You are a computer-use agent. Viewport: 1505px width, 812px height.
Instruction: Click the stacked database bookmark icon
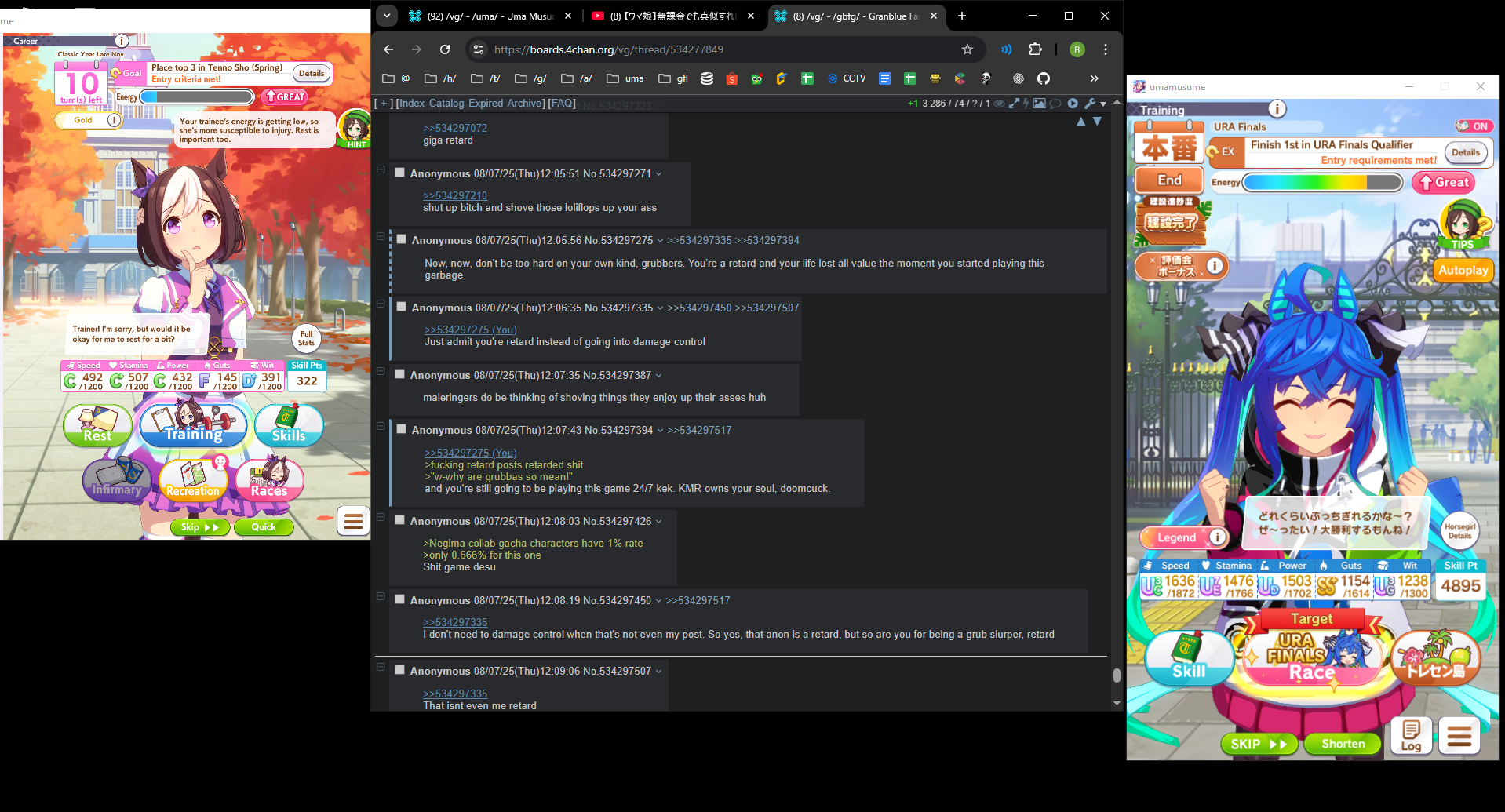coord(707,78)
